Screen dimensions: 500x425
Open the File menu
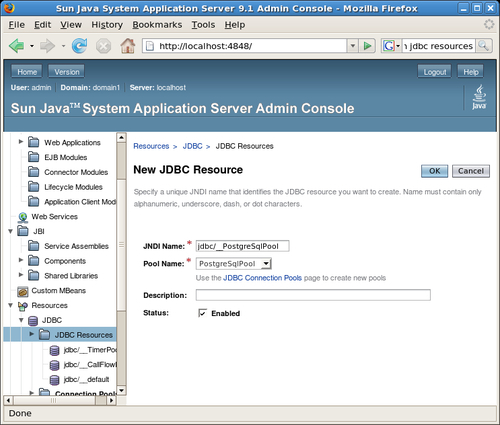pos(16,25)
